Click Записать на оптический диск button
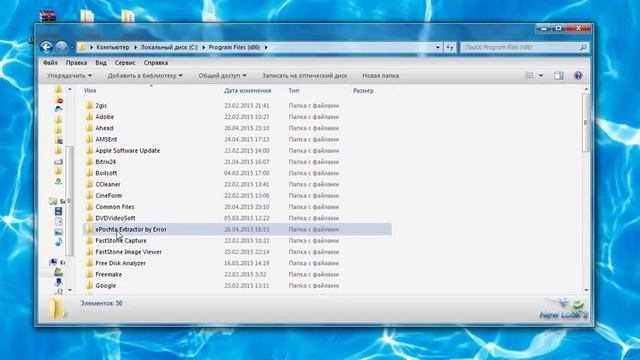This screenshot has height=360, width=640. tap(304, 76)
